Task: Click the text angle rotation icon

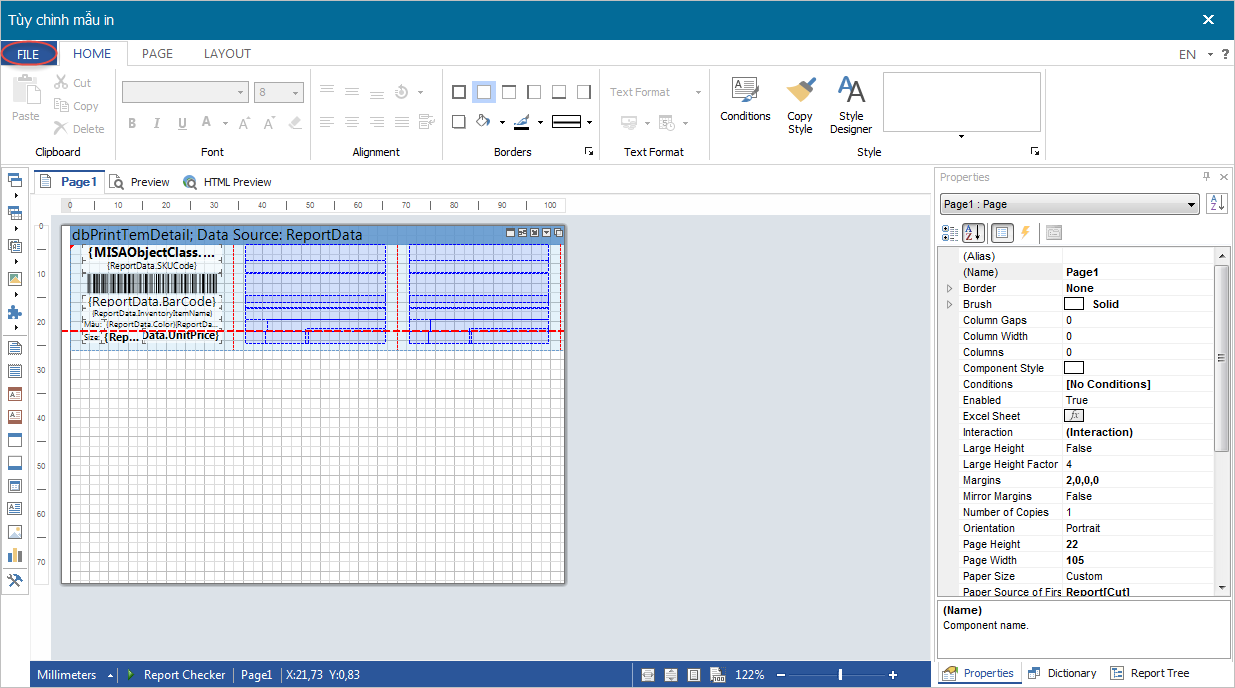Action: point(402,92)
